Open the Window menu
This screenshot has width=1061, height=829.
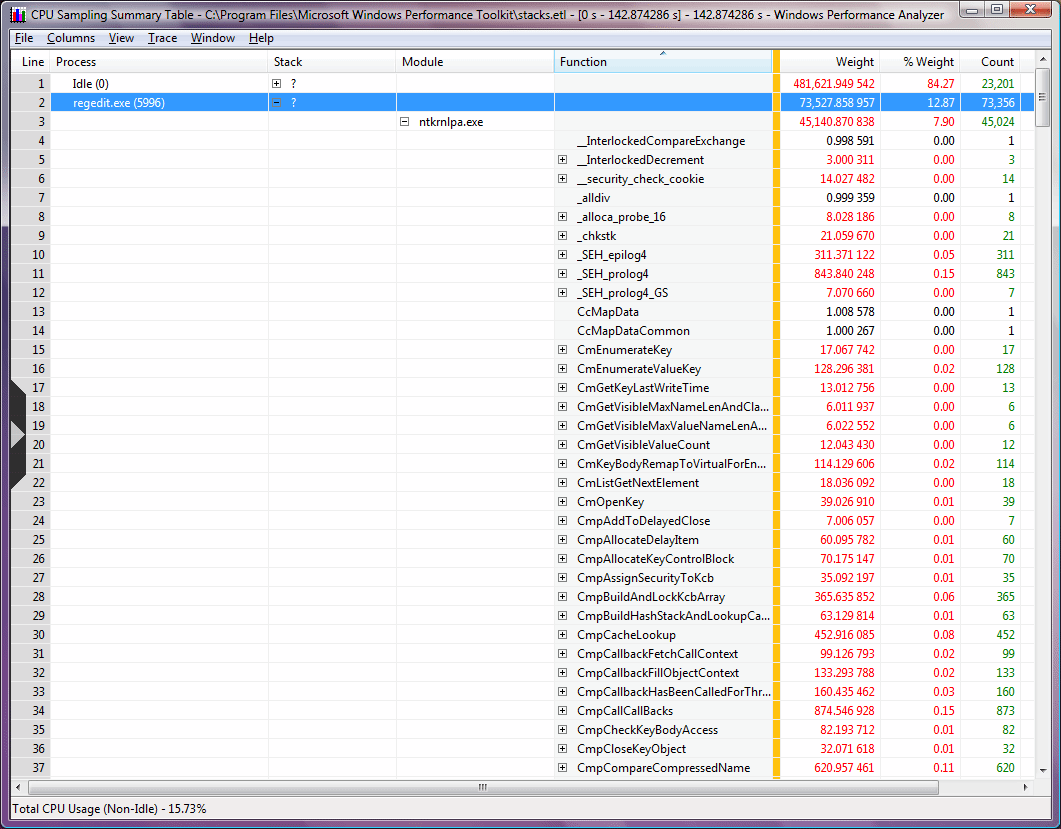point(212,38)
